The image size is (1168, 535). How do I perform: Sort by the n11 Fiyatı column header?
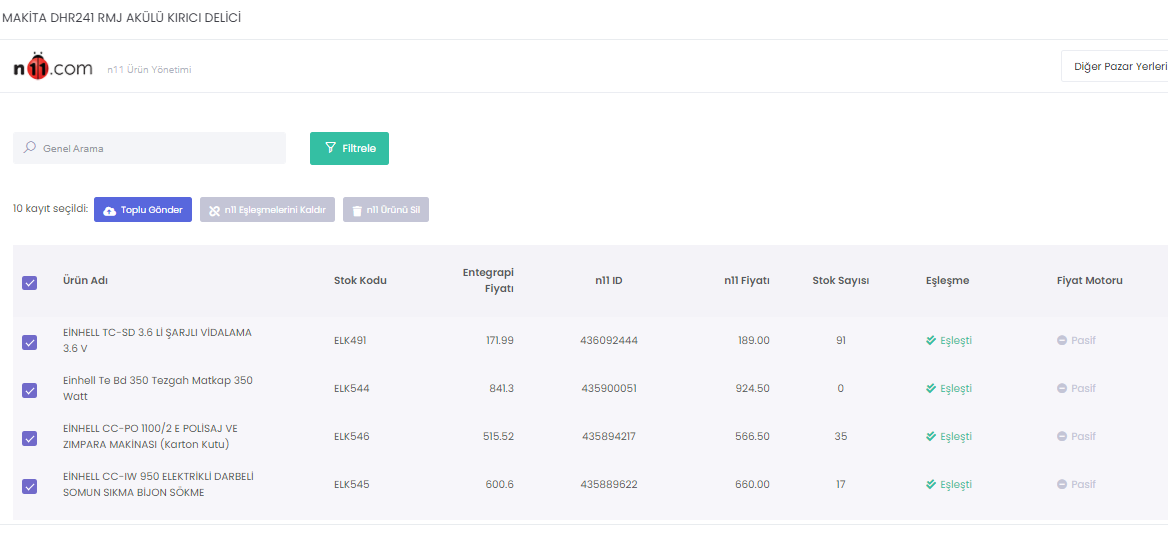click(x=746, y=281)
